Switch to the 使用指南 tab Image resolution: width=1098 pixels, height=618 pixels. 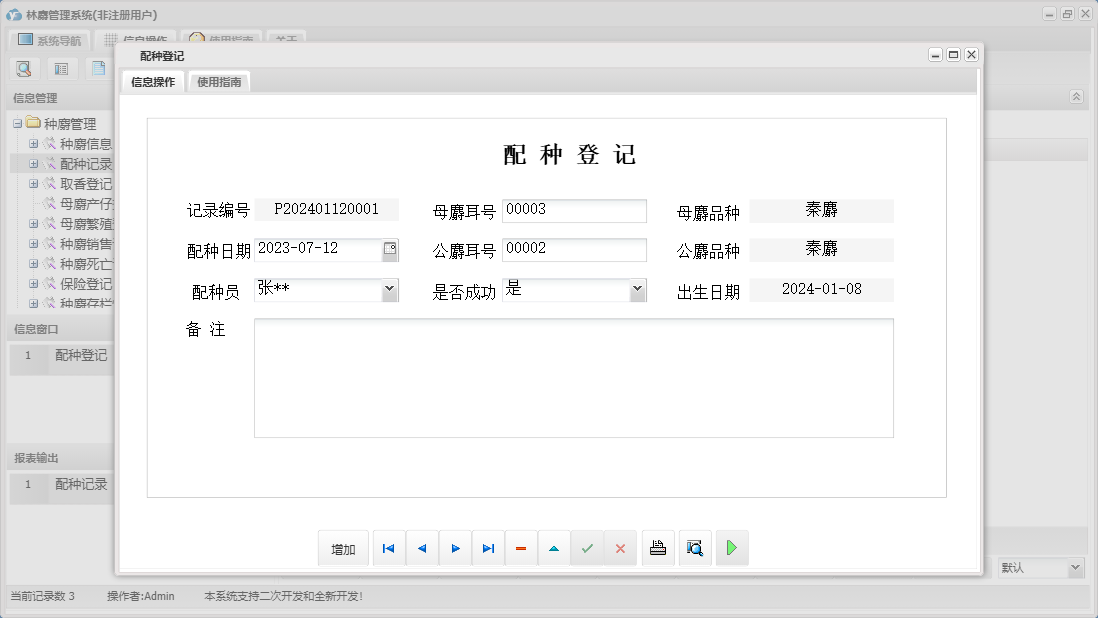pyautogui.click(x=218, y=81)
